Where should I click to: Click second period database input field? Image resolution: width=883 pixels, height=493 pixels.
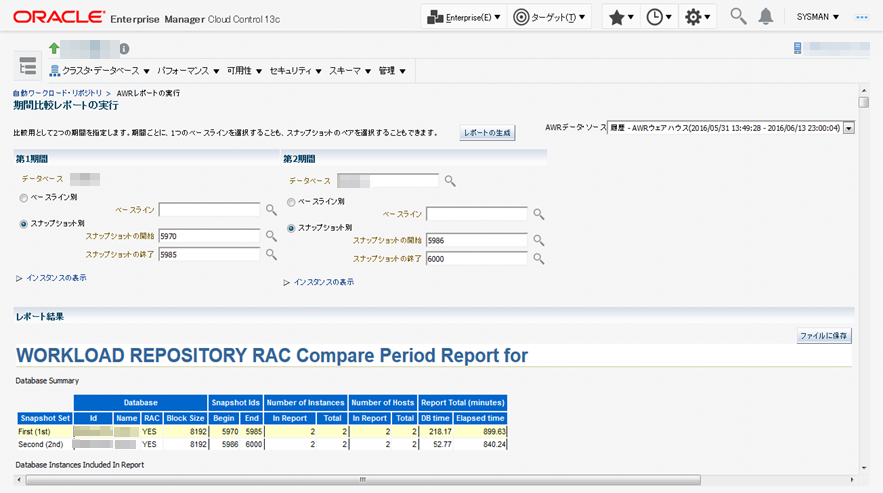point(387,181)
